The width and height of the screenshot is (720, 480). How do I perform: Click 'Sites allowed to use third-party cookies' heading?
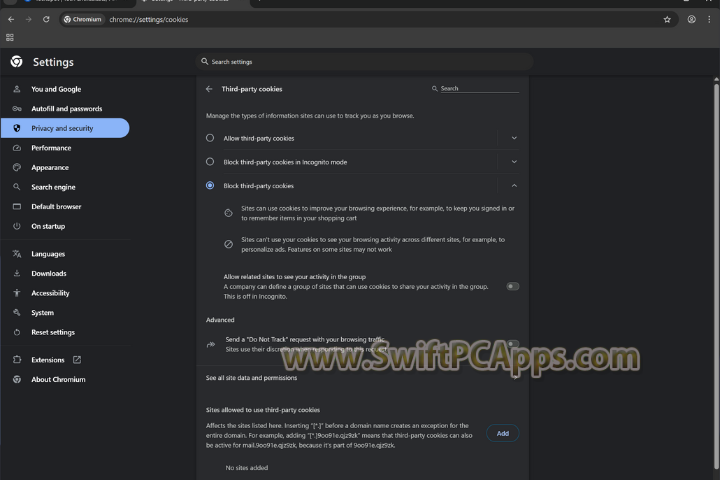(x=263, y=410)
